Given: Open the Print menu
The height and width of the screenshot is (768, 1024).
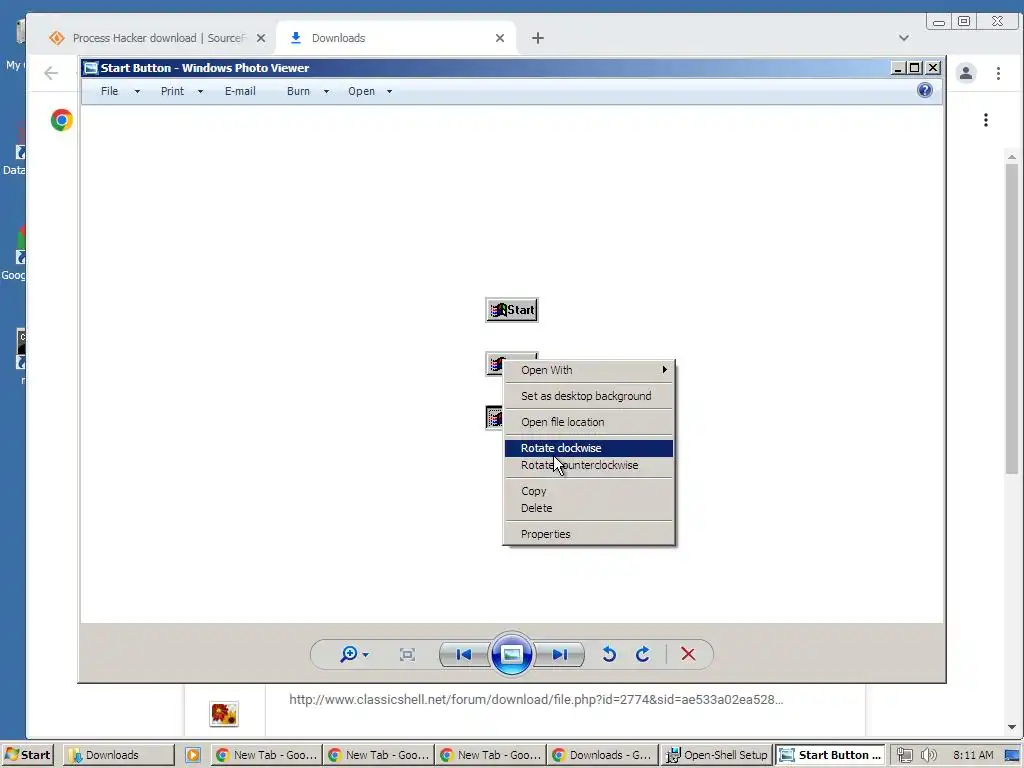Looking at the screenshot, I should pos(172,91).
